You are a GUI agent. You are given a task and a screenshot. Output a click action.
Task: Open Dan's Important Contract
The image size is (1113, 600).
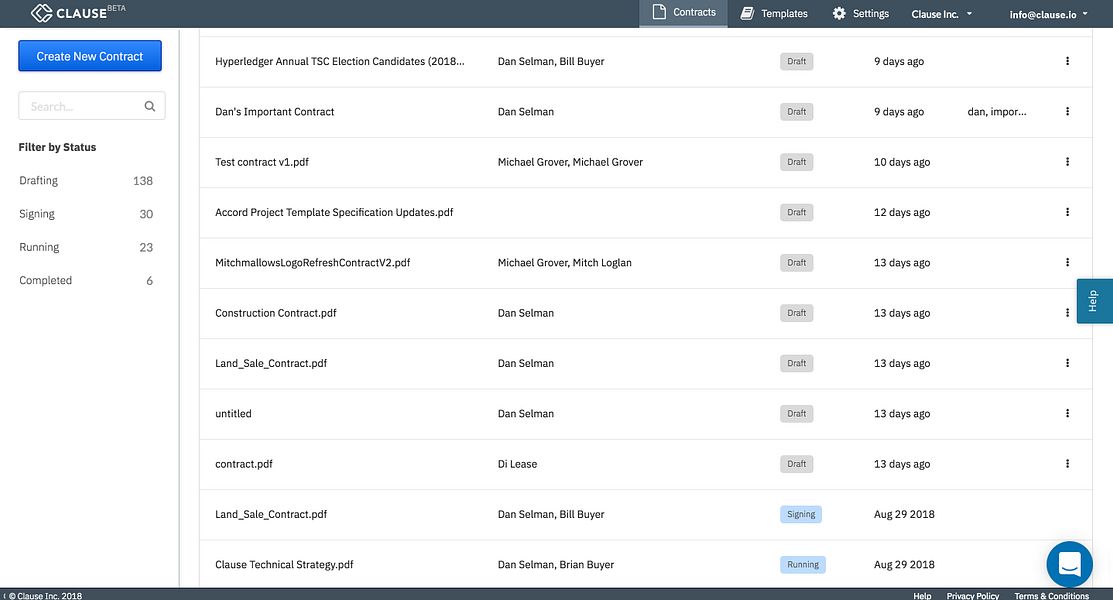[x=275, y=111]
